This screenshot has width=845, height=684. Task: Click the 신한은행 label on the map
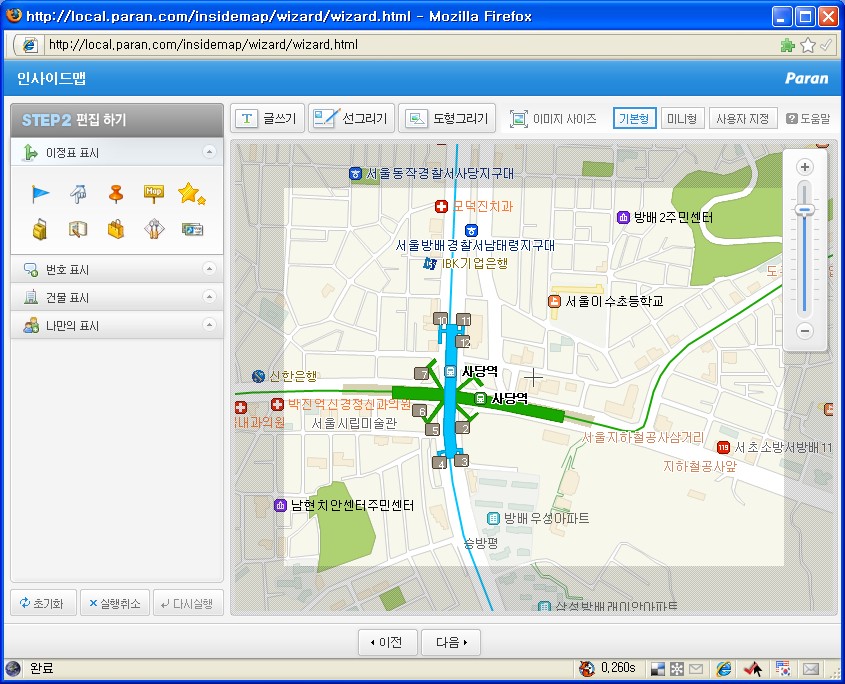293,376
